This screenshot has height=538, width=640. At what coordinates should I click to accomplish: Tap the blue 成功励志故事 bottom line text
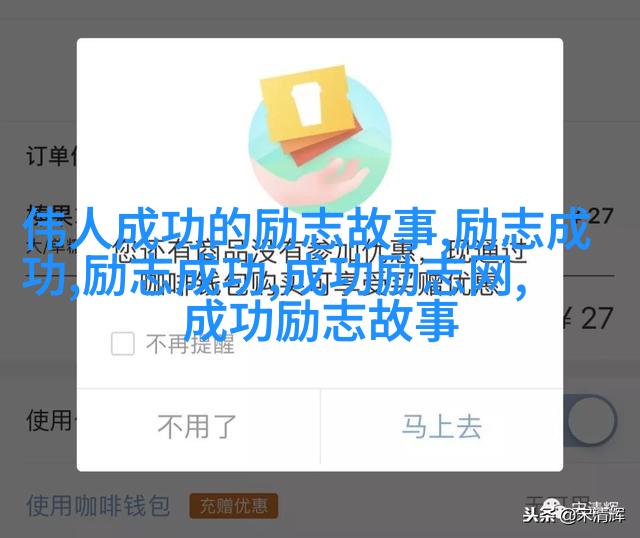click(321, 321)
